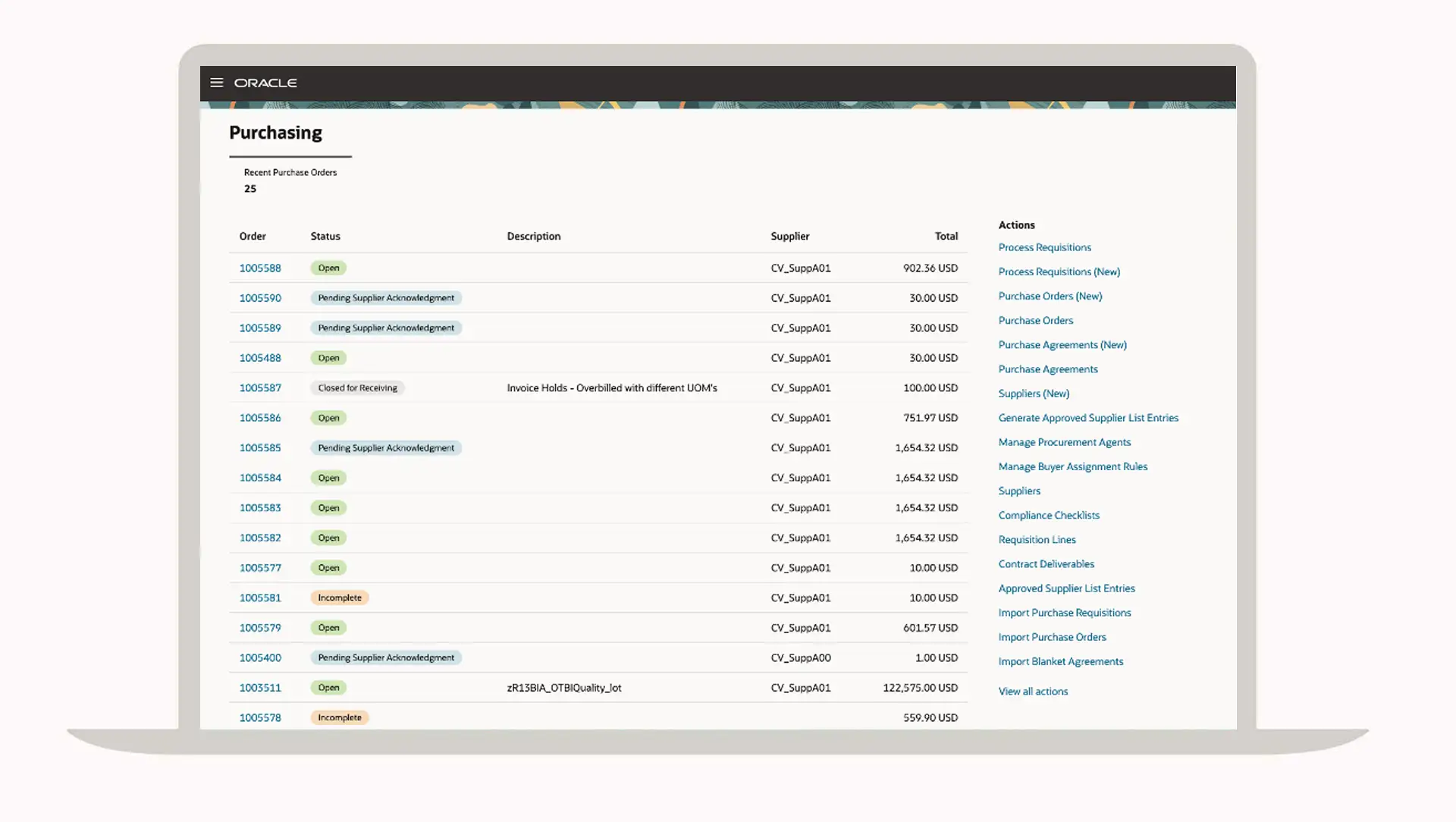
Task: Expand list with View all actions
Action: click(1032, 692)
